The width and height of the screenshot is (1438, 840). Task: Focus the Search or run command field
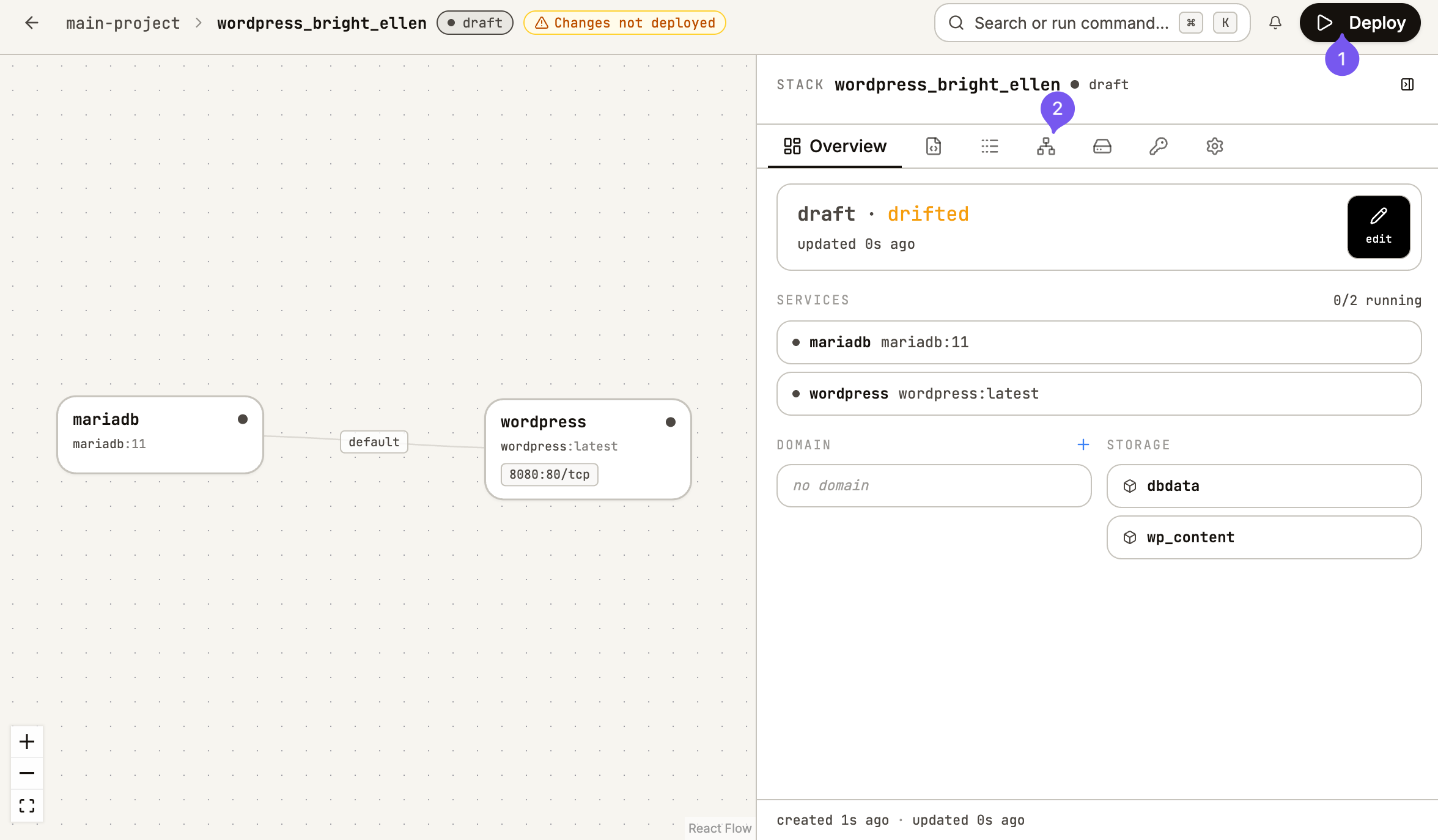(1092, 23)
